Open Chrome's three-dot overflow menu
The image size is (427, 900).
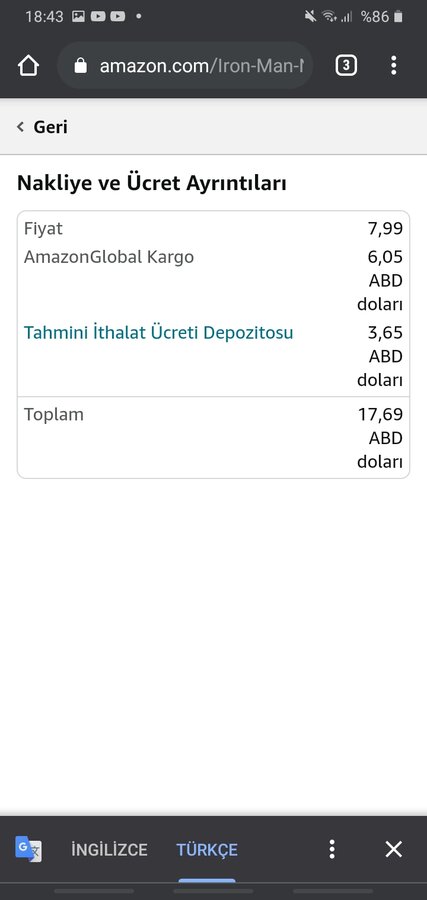pyautogui.click(x=393, y=65)
